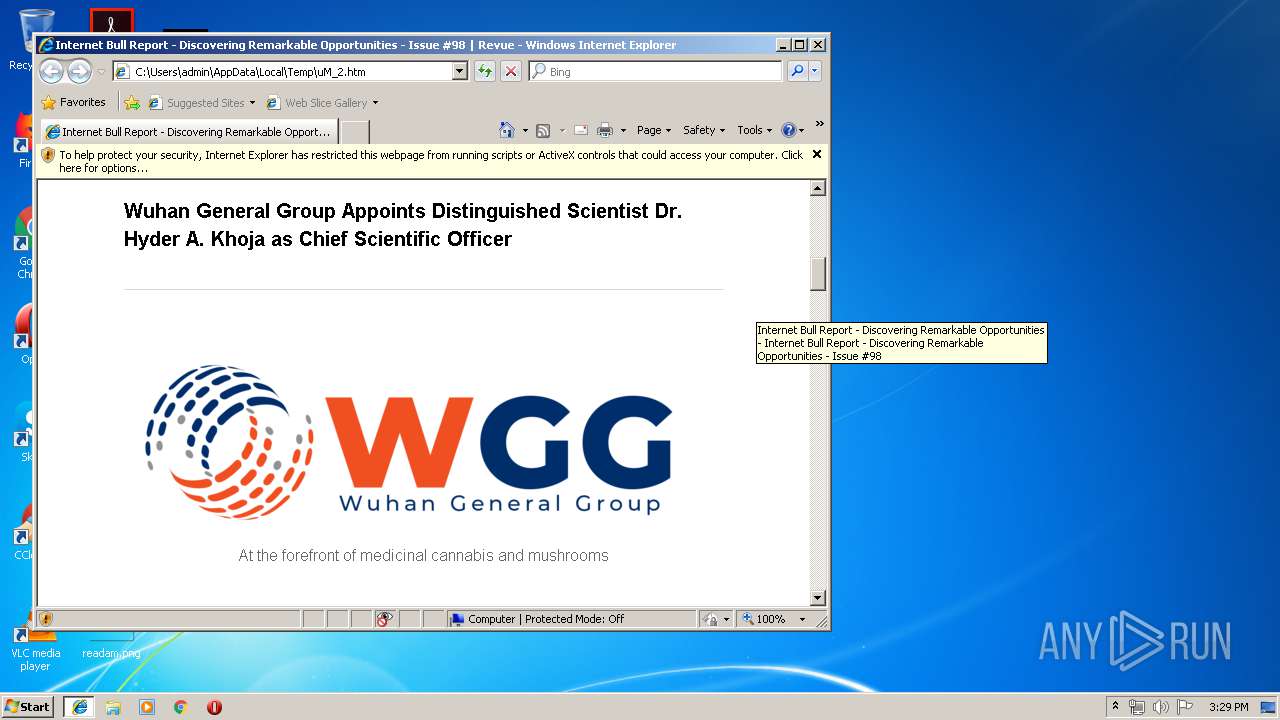The height and width of the screenshot is (720, 1280).
Task: Click the 100% zoom level button
Action: click(x=765, y=619)
